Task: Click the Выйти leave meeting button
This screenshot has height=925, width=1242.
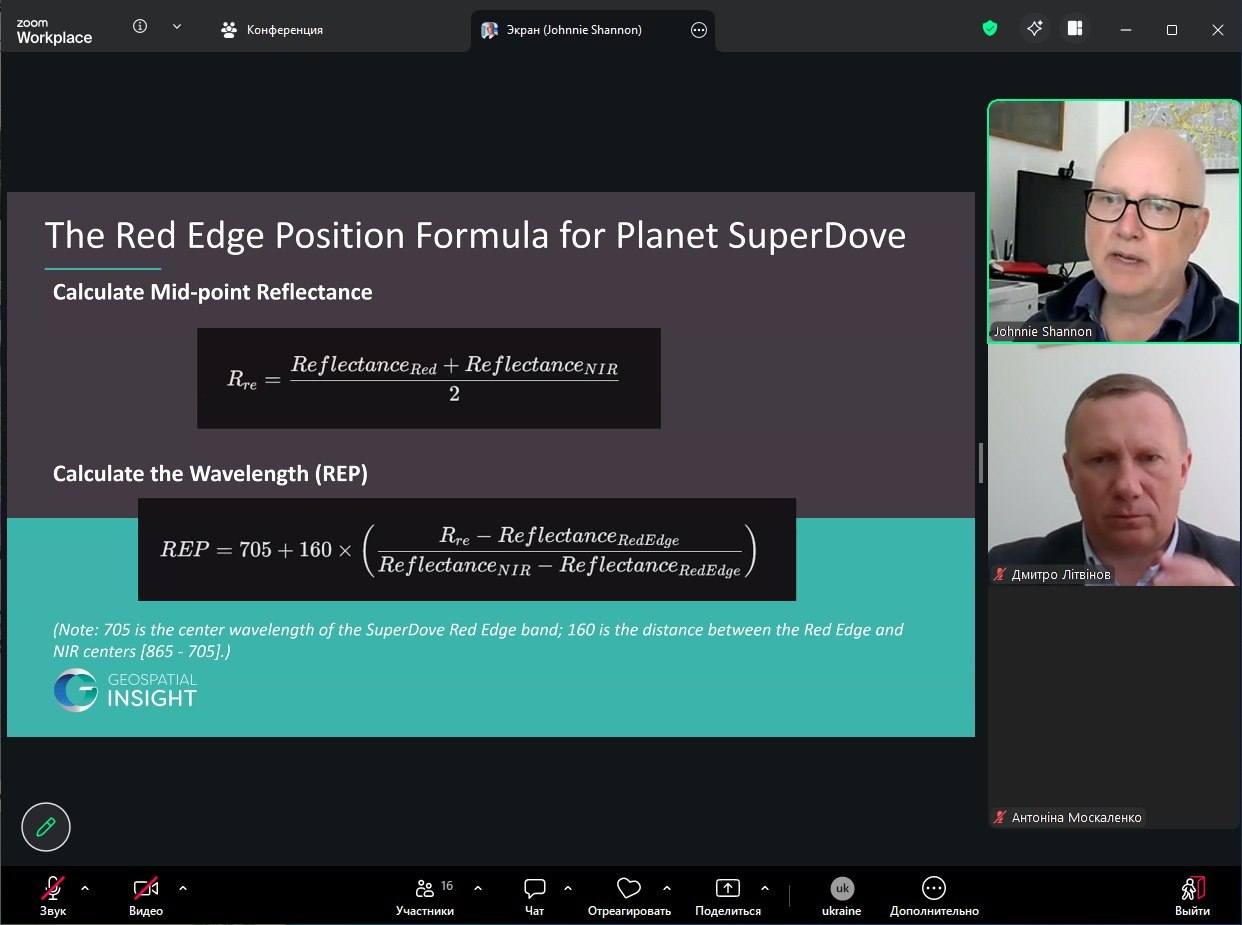Action: click(1192, 896)
